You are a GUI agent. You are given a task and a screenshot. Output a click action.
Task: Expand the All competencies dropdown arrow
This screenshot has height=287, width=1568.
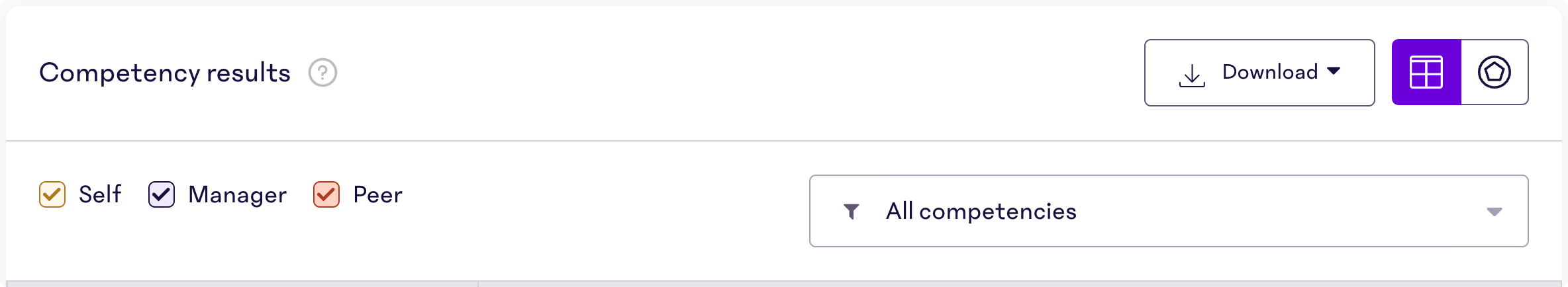[x=1494, y=212]
